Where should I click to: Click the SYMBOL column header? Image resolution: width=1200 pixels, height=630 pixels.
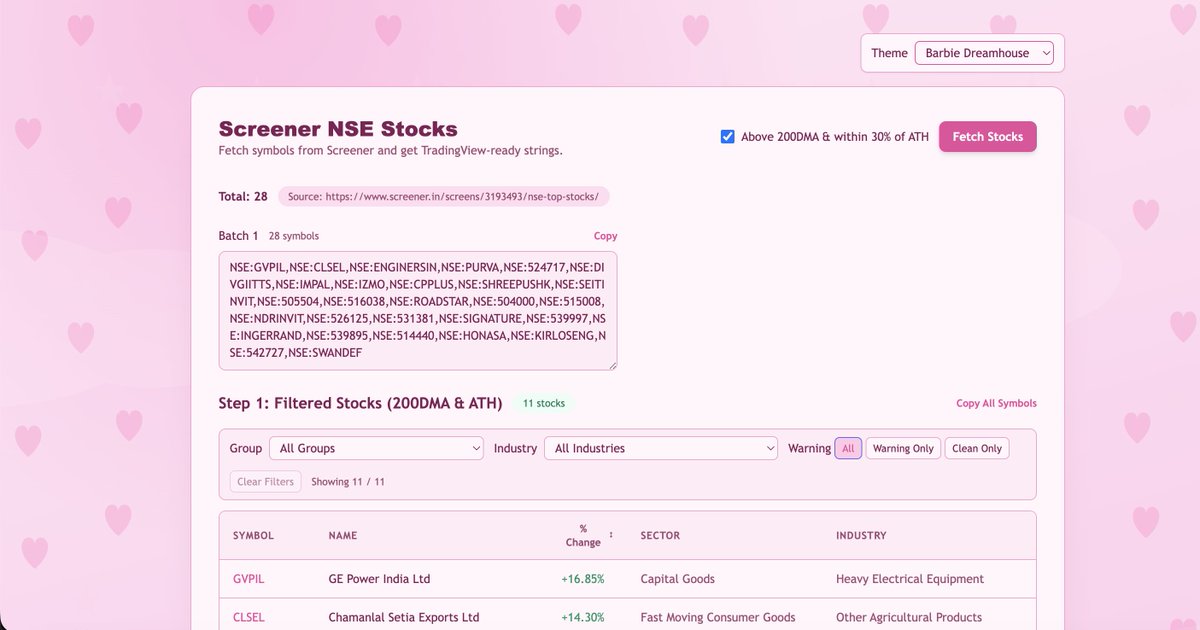click(x=253, y=536)
